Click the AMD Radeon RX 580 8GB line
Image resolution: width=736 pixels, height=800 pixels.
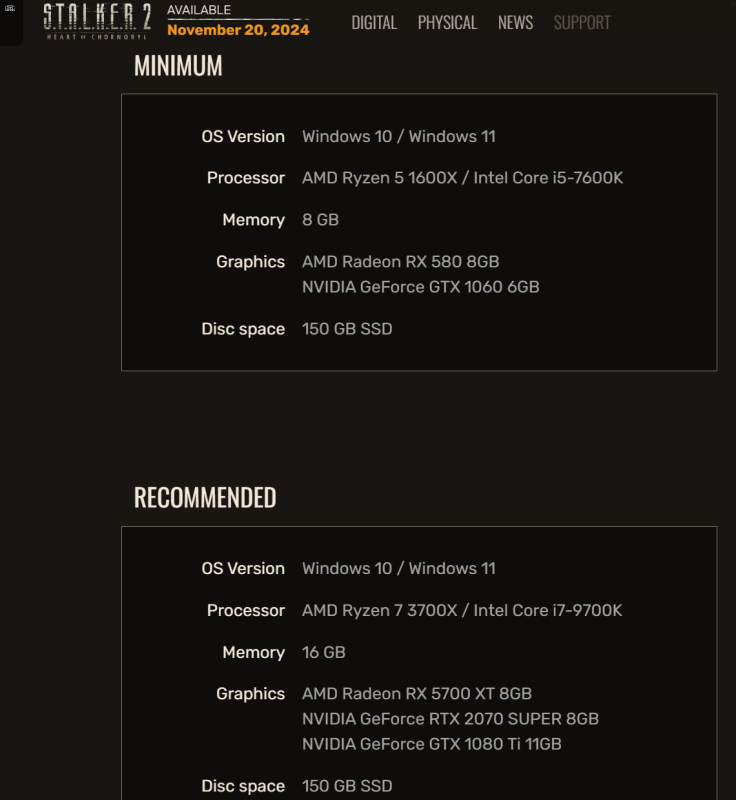(x=400, y=262)
